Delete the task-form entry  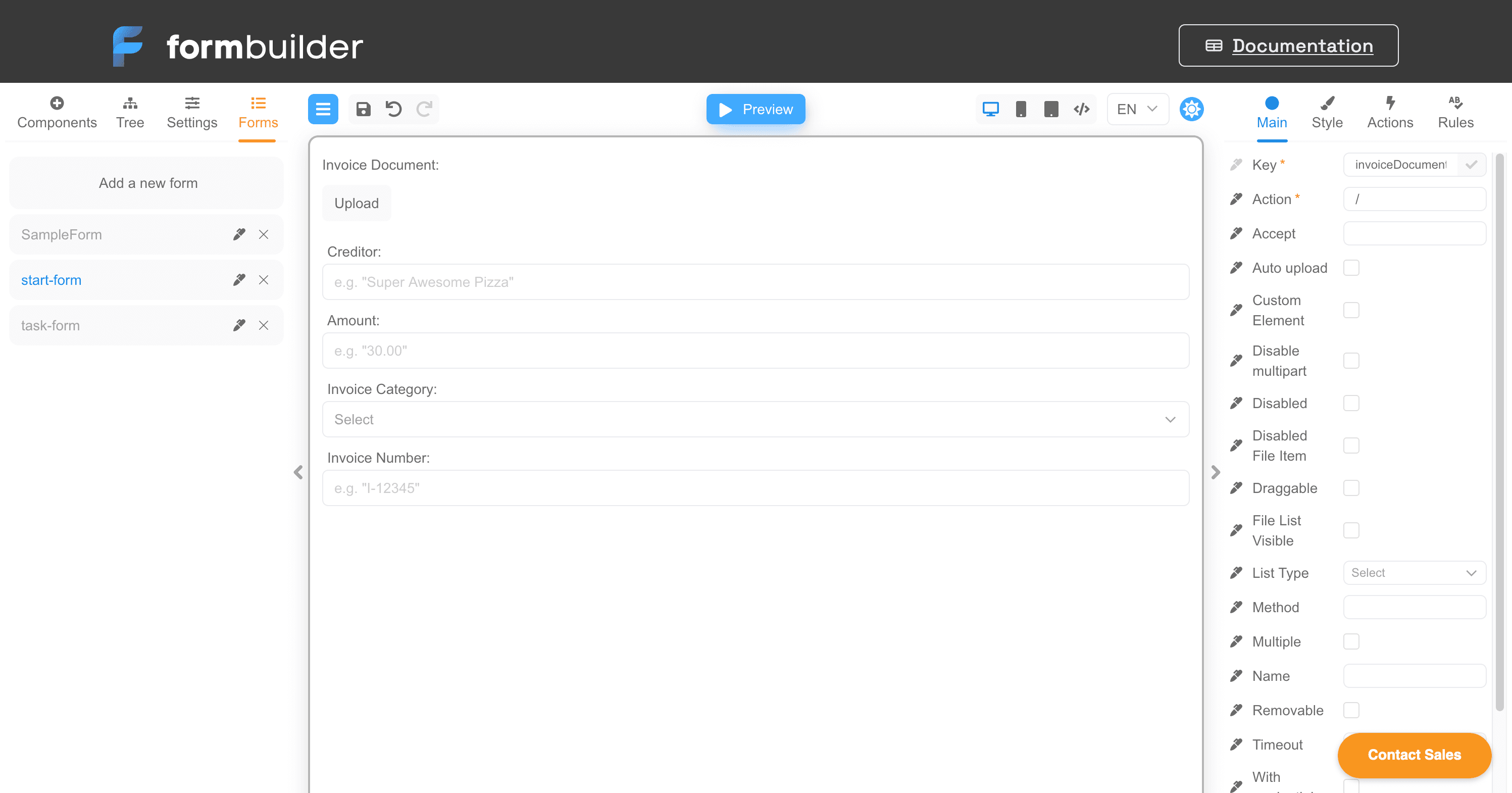coord(264,325)
